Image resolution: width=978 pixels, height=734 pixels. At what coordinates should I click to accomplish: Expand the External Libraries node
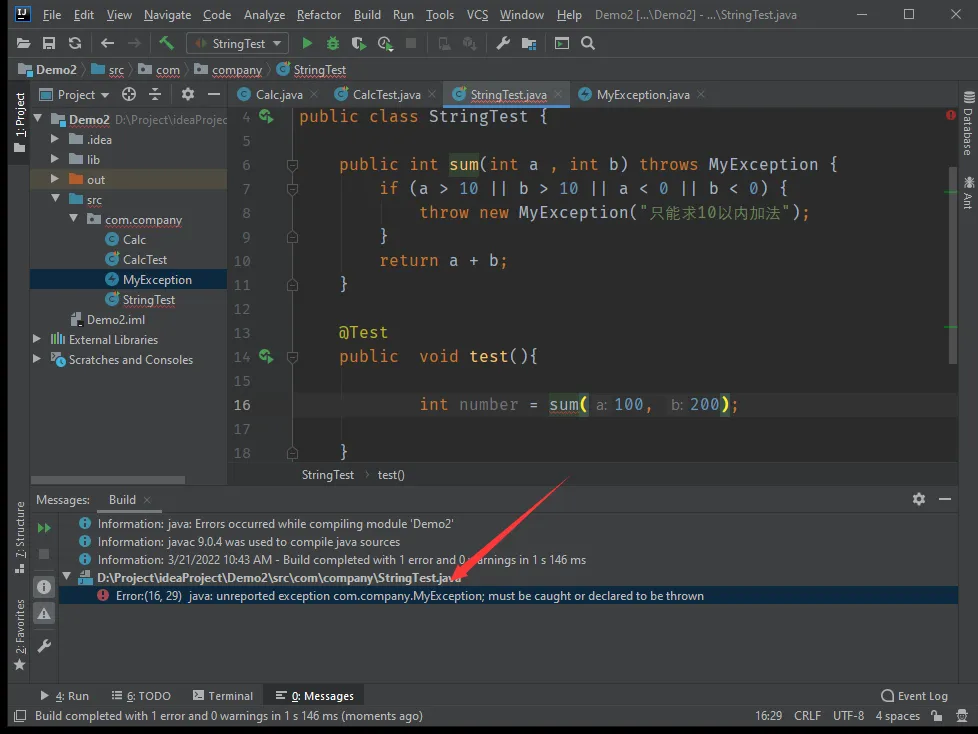[x=38, y=339]
